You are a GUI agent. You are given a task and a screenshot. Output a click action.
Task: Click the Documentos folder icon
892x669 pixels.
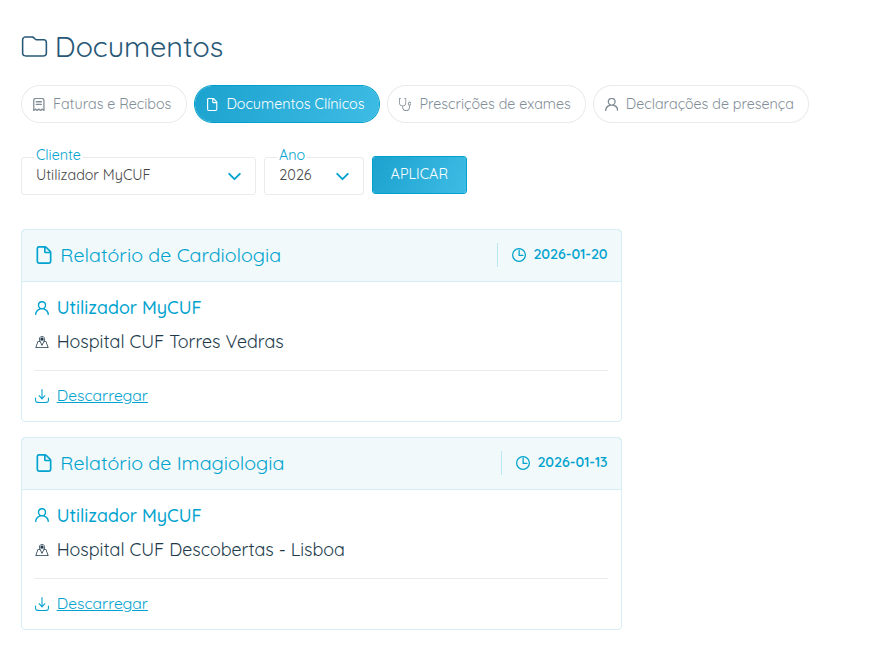(x=34, y=47)
